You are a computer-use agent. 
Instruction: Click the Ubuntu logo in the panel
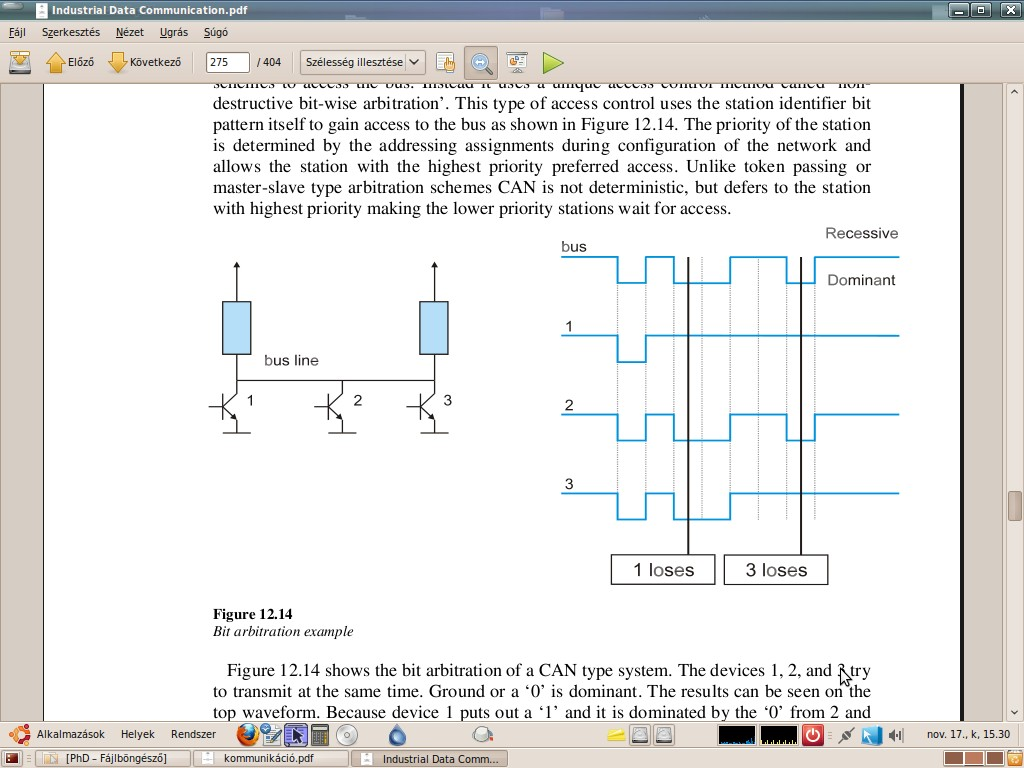tap(19, 735)
